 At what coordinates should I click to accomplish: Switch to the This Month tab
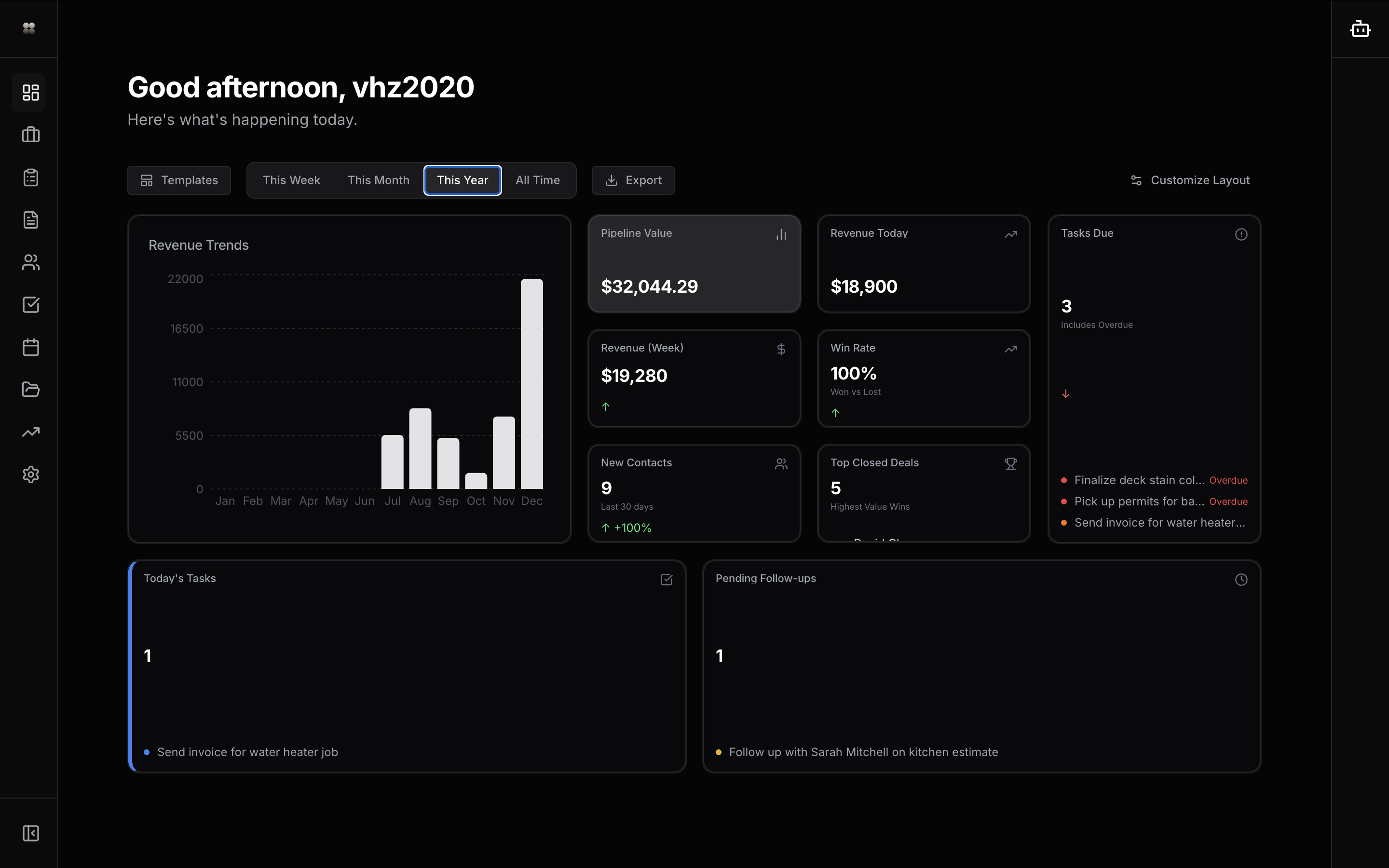(378, 180)
